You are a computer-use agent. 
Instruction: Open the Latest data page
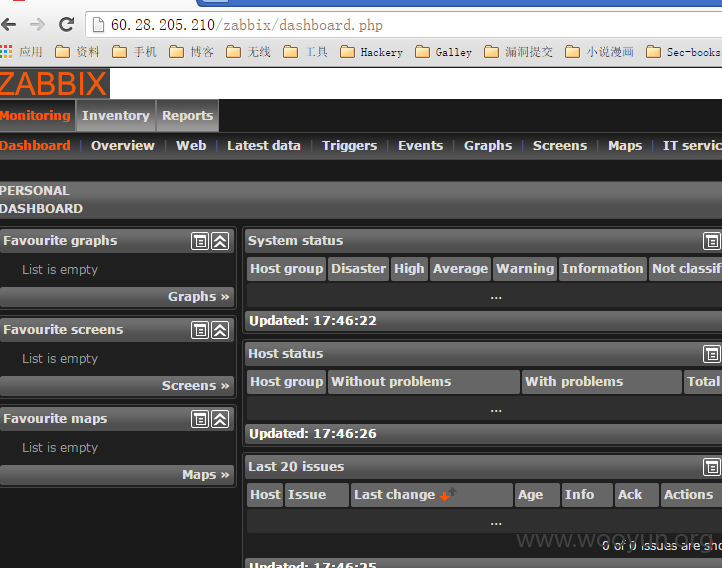264,145
